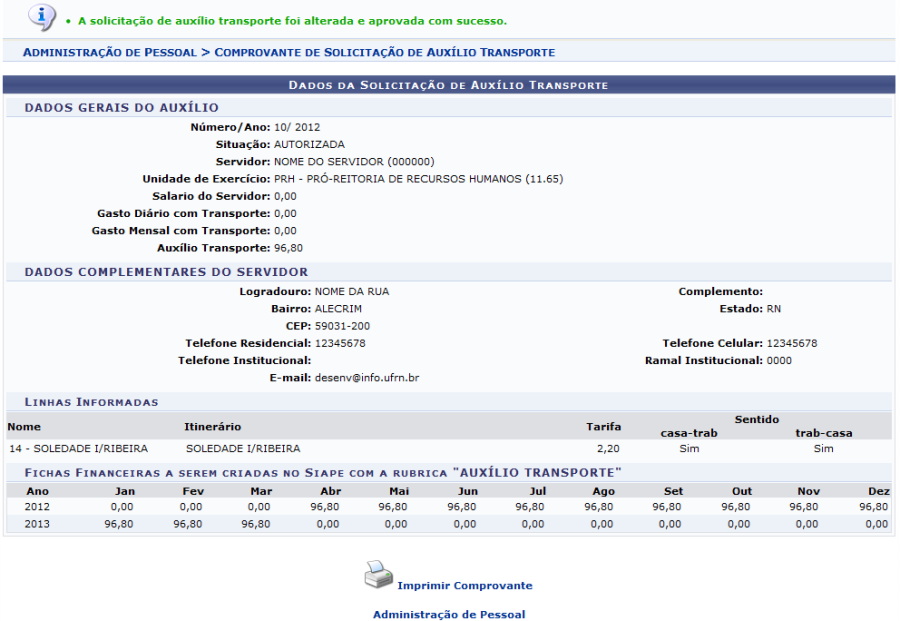Image resolution: width=900 pixels, height=621 pixels.
Task: Click the Fichas Financeiras section heading
Action: point(322,472)
